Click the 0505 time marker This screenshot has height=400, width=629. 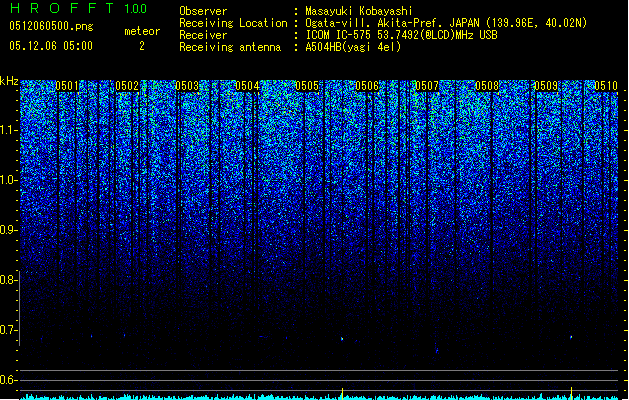point(307,86)
